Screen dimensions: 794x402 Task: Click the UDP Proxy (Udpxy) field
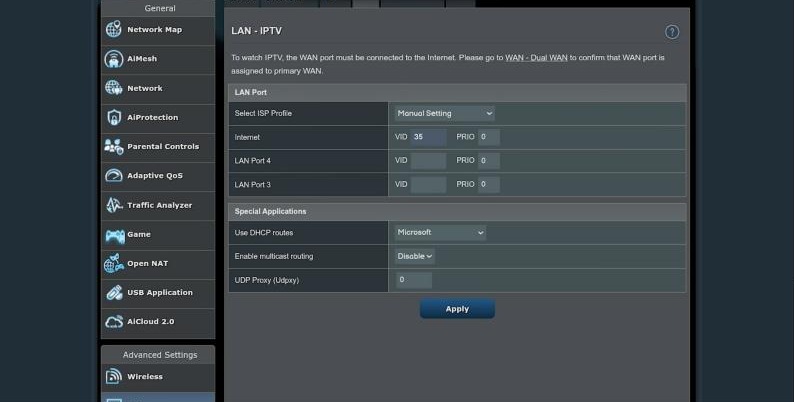click(x=414, y=280)
